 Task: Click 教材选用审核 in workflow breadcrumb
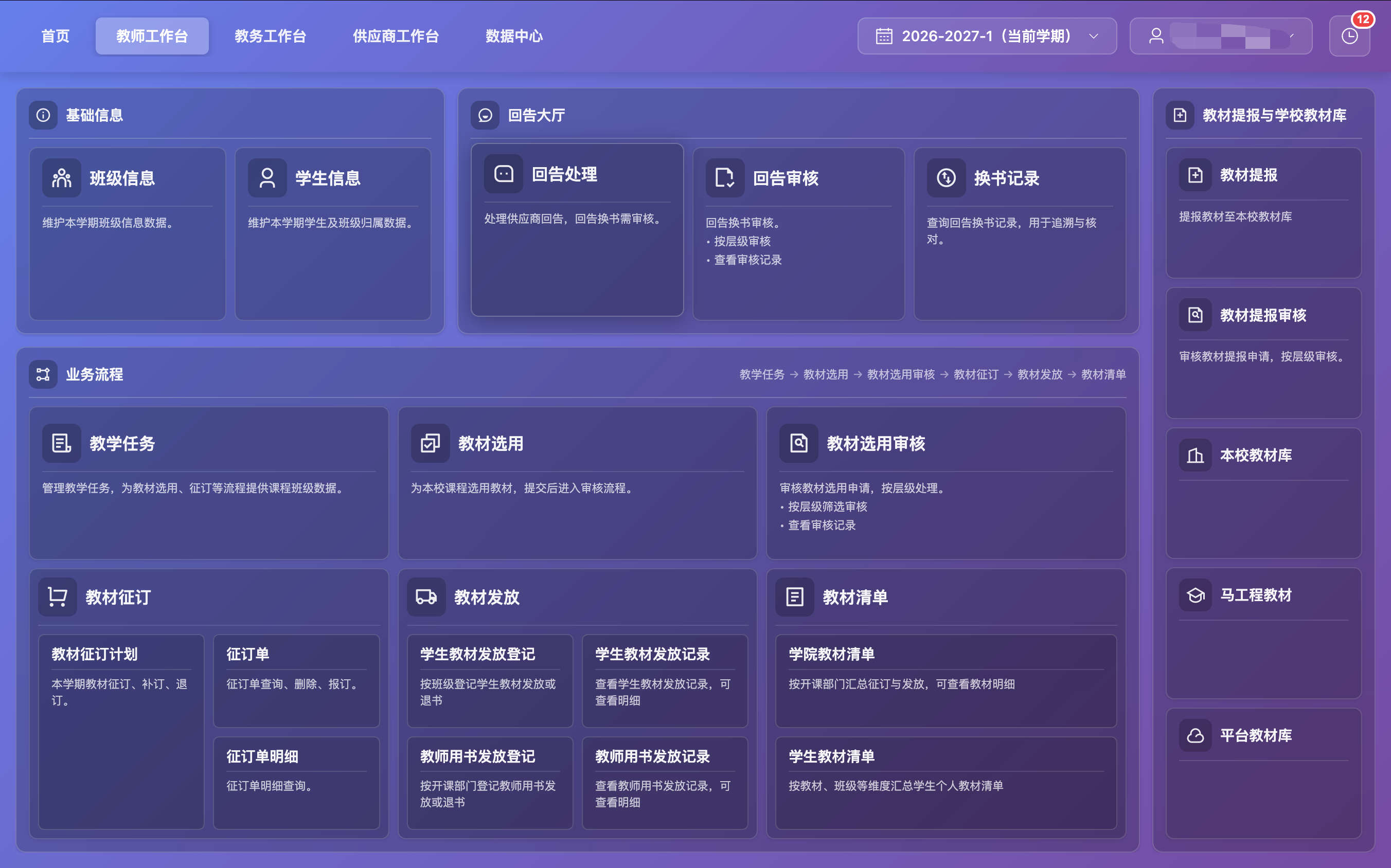pos(901,374)
